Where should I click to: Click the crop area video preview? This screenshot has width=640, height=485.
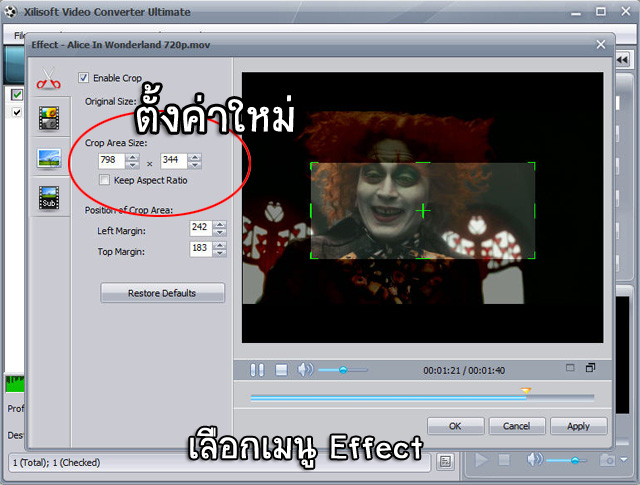pyautogui.click(x=423, y=211)
